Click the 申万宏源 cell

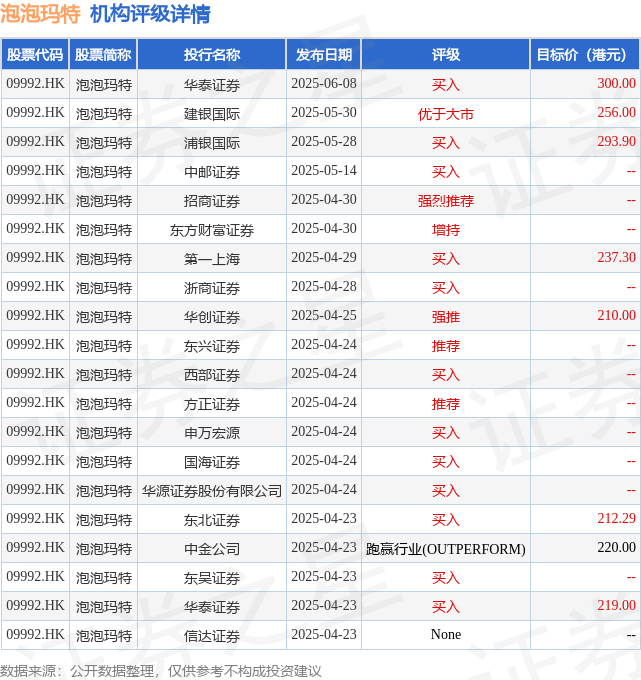pos(212,432)
